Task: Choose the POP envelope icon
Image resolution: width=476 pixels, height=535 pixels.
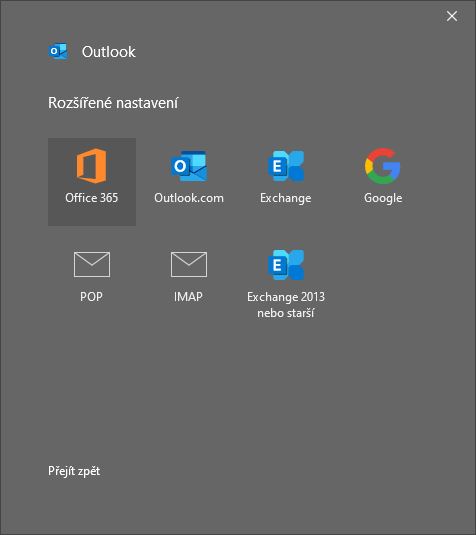Action: click(92, 264)
